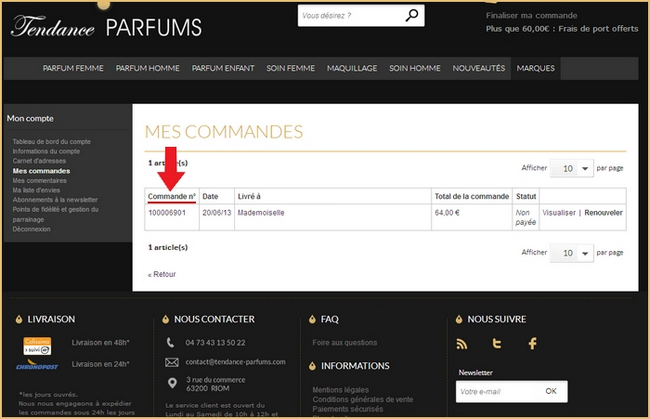The width and height of the screenshot is (650, 419).
Task: Open the Facebook icon under Nous suivre
Action: click(x=533, y=344)
